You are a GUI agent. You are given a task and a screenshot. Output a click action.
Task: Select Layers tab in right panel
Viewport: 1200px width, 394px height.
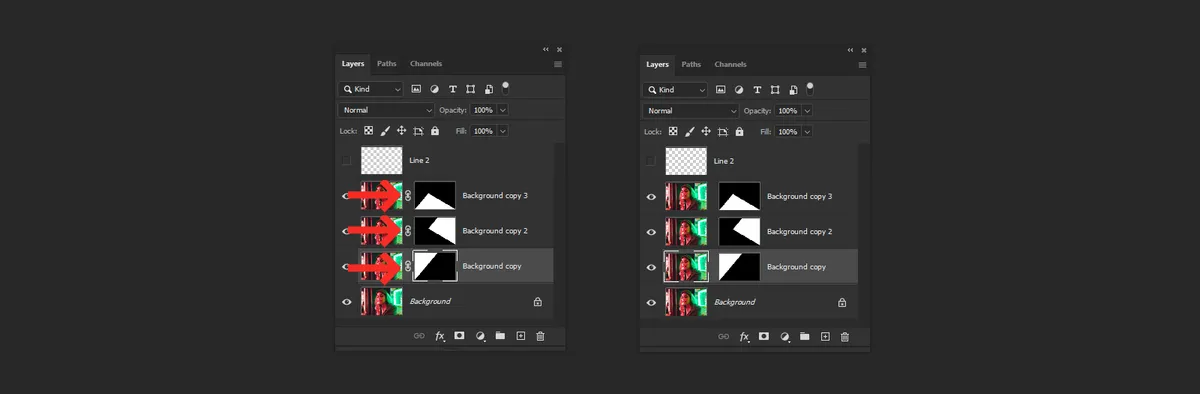657,64
